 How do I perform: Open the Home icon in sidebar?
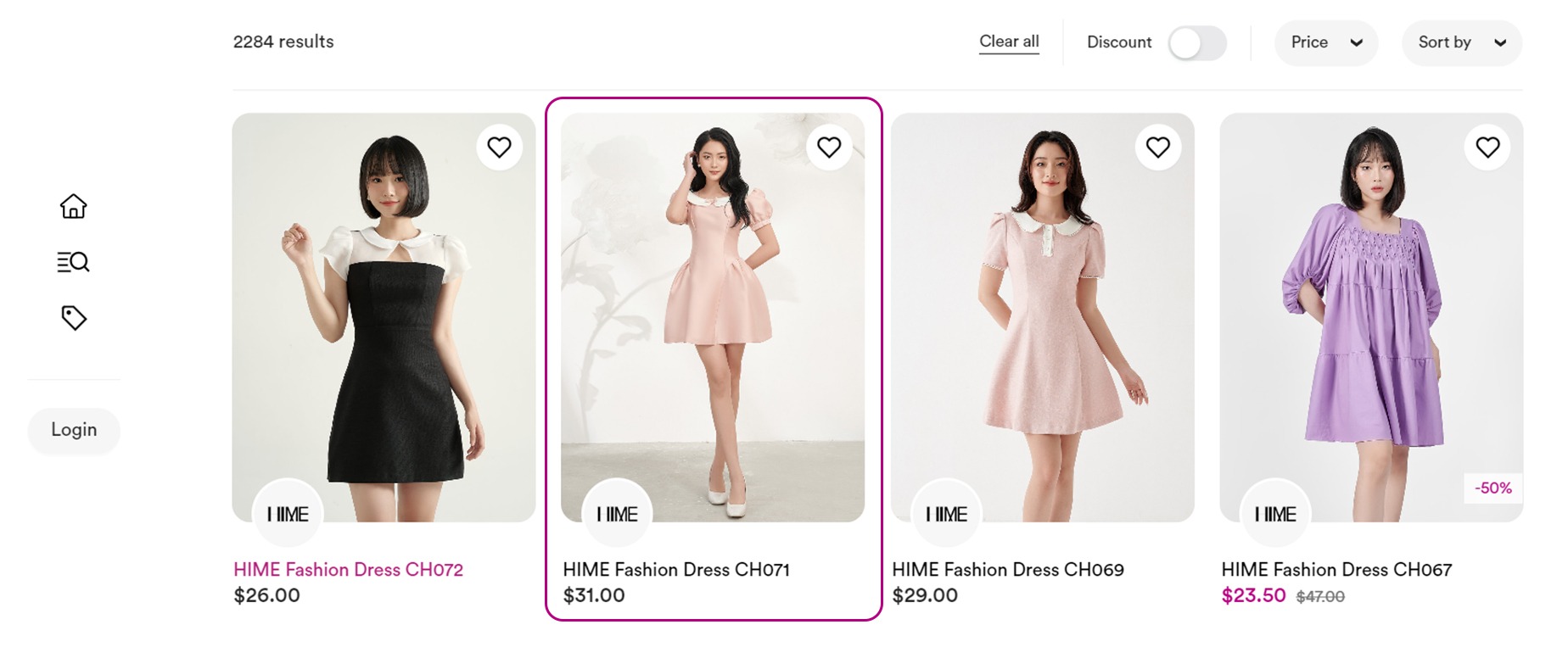[x=74, y=206]
